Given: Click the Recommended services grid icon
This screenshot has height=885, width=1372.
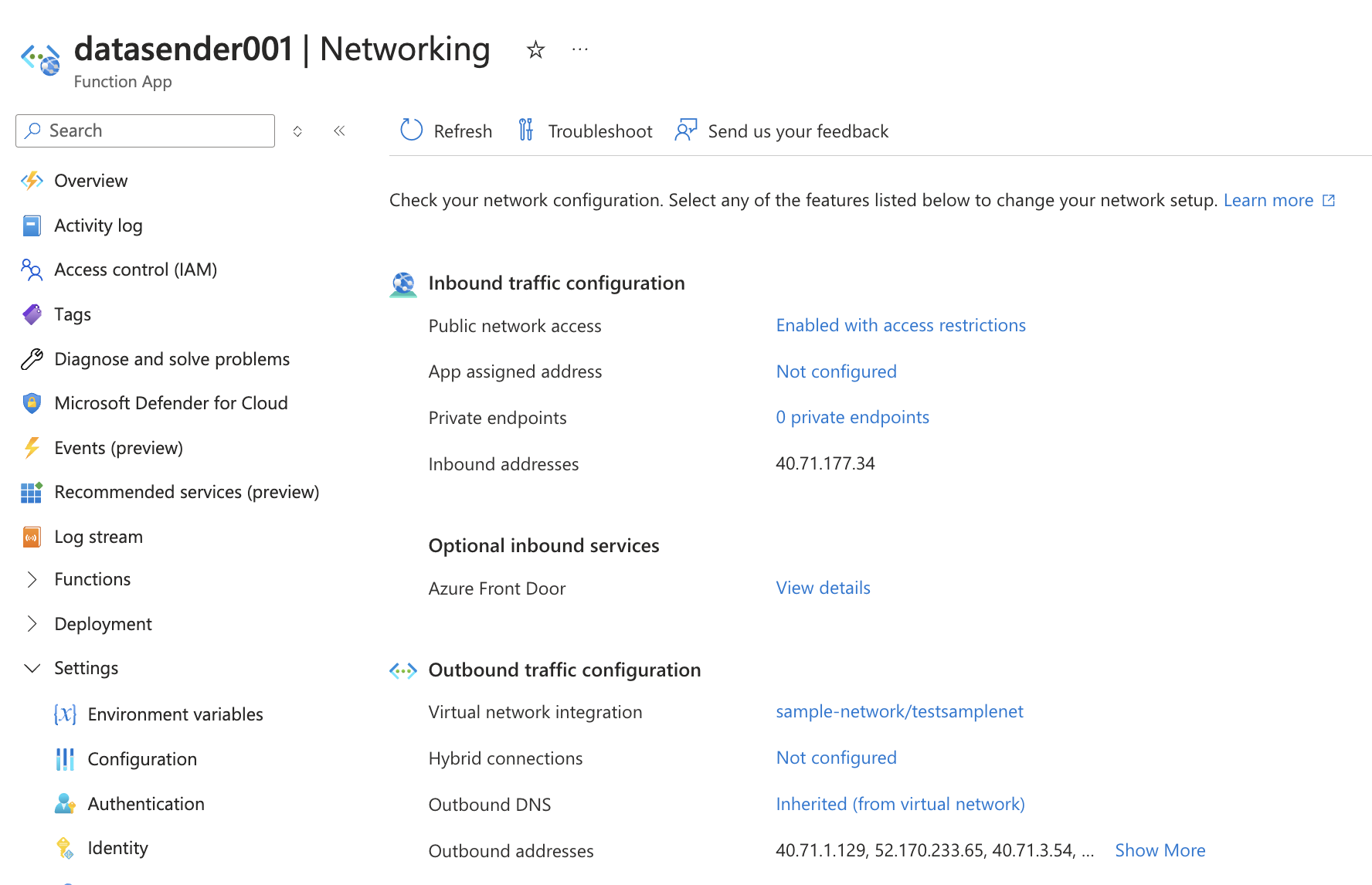Looking at the screenshot, I should (x=32, y=492).
